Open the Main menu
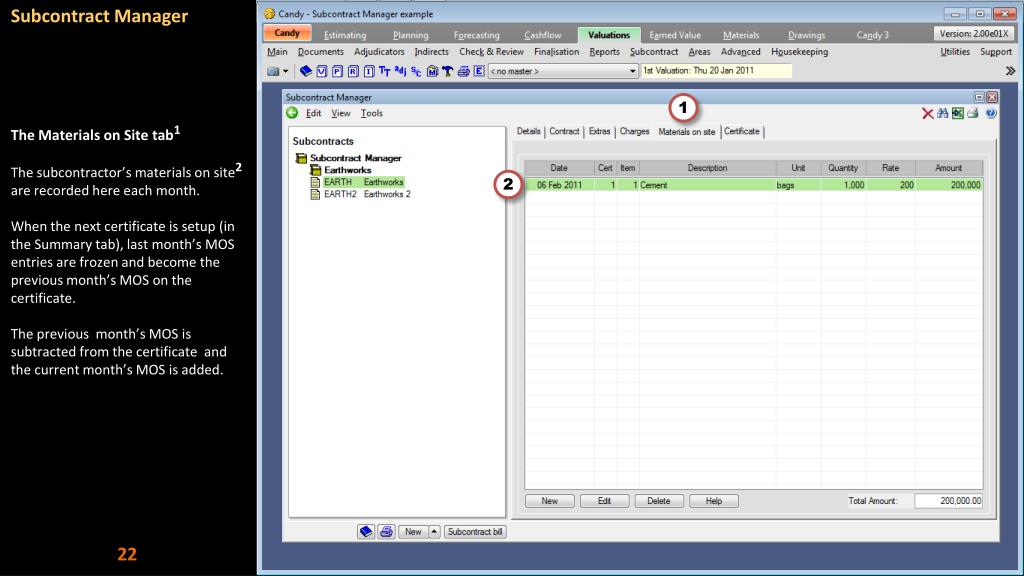Viewport: 1024px width, 576px height. 277,52
